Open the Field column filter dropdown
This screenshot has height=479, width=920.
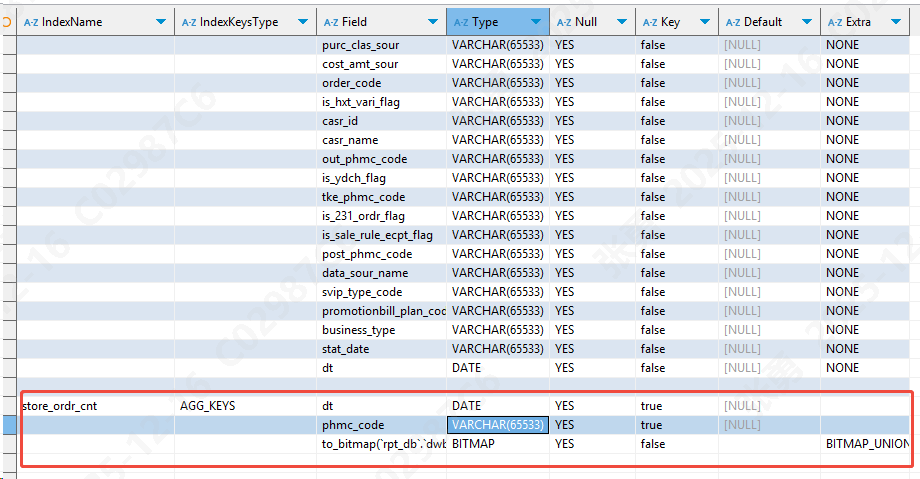click(433, 22)
